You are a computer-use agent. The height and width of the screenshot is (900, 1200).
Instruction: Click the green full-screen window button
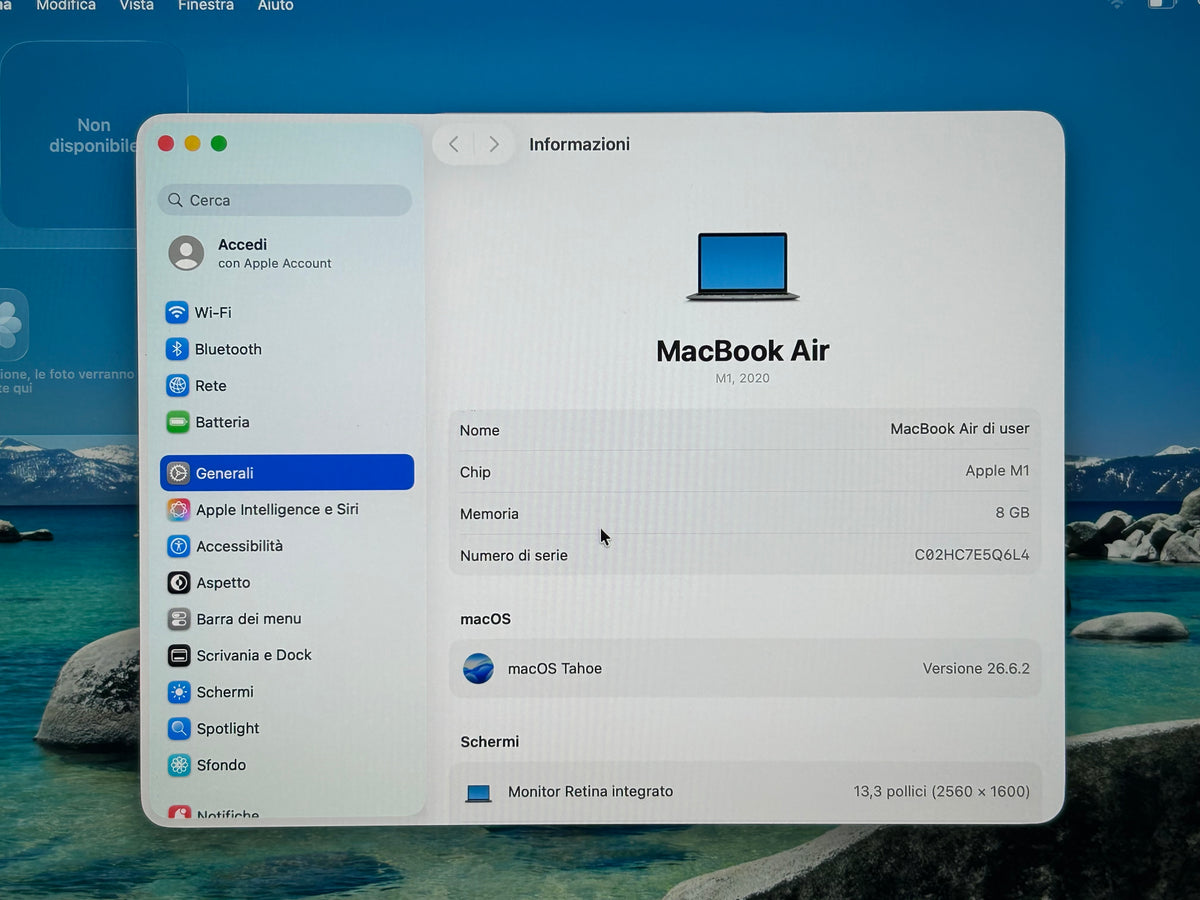pyautogui.click(x=219, y=144)
